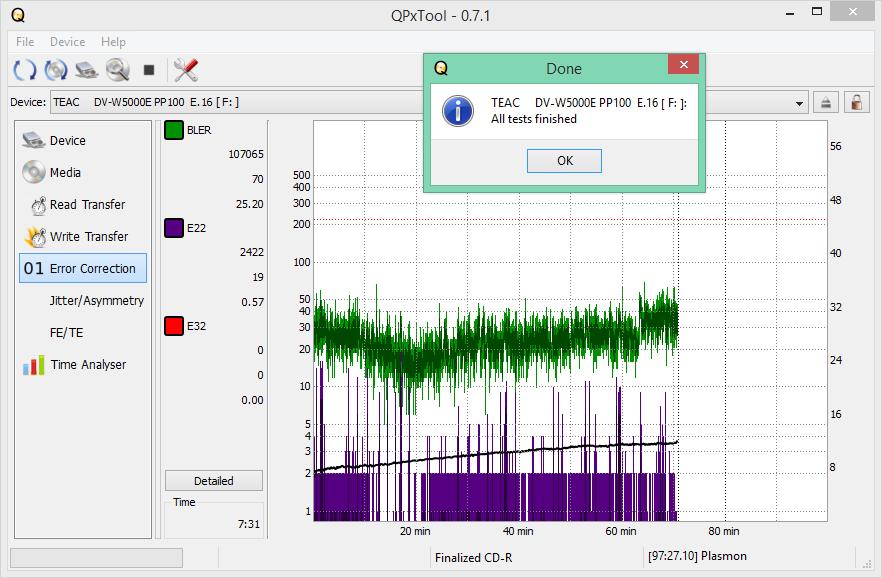Open the File menu
Viewport: 882px width, 578px height.
pyautogui.click(x=25, y=42)
